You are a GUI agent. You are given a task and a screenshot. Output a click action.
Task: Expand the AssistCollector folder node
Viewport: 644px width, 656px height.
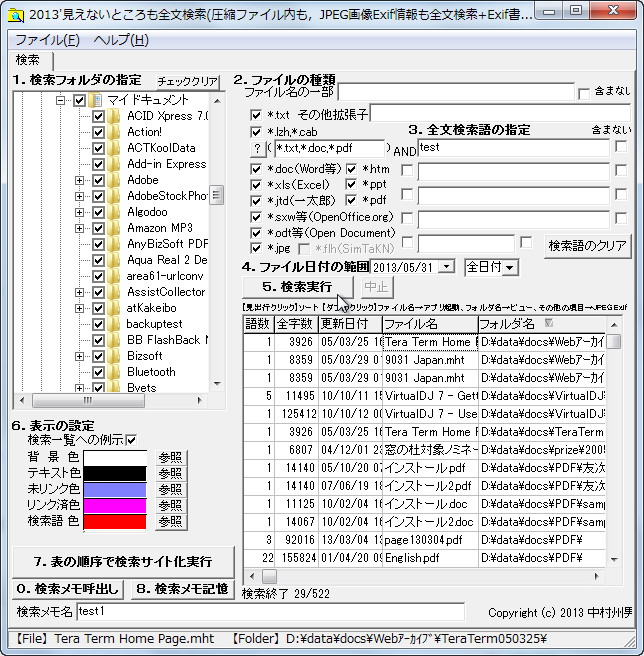coord(79,292)
